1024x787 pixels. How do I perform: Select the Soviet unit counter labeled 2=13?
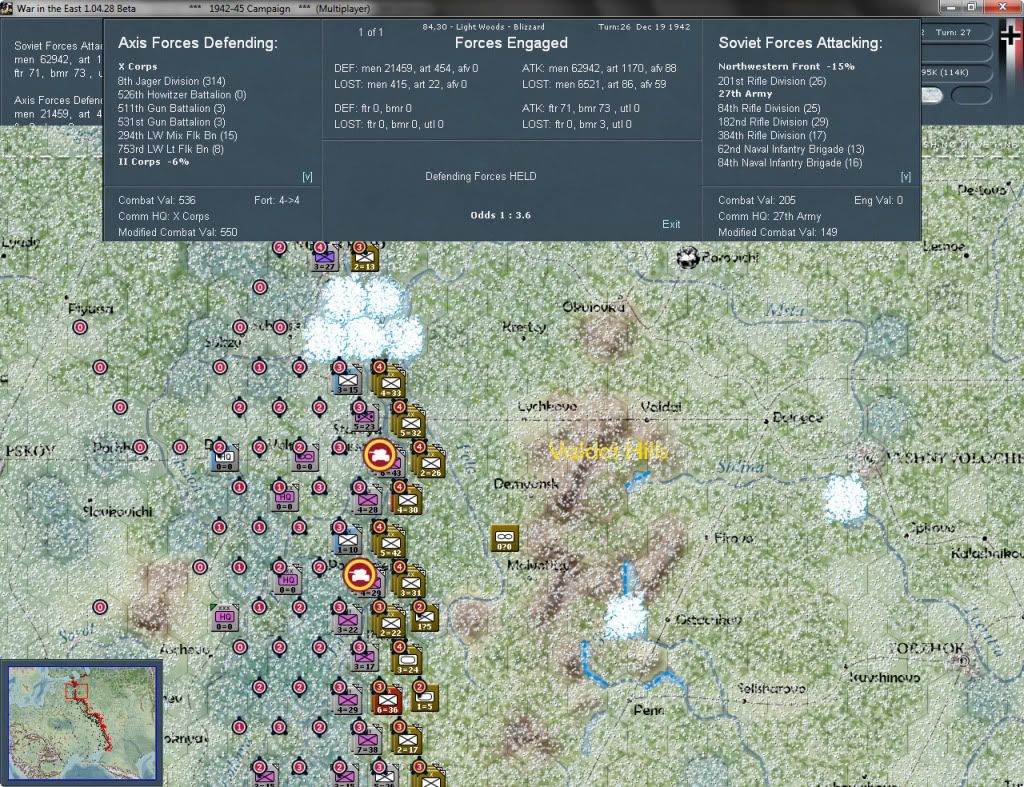(364, 258)
